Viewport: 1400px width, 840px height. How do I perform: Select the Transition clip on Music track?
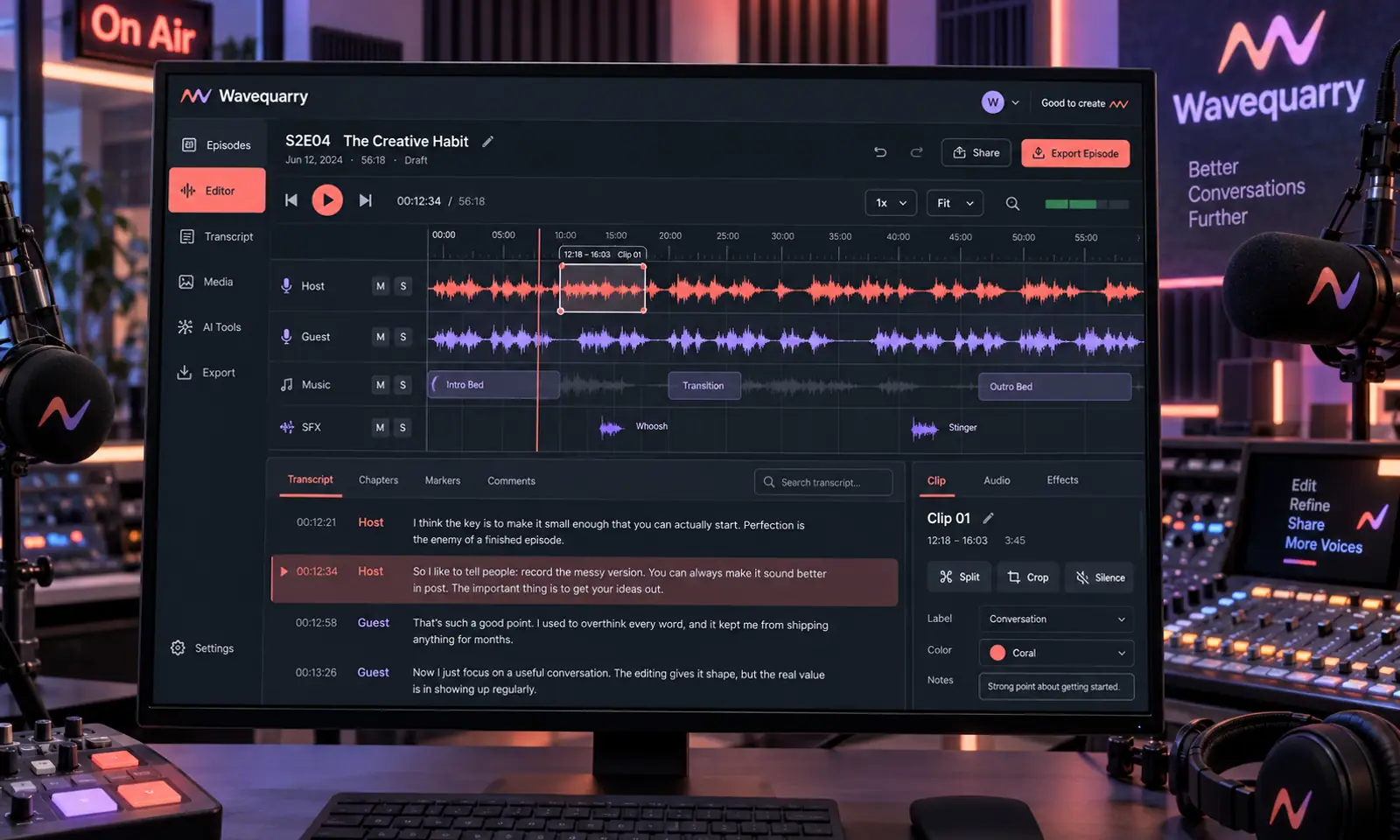coord(704,386)
